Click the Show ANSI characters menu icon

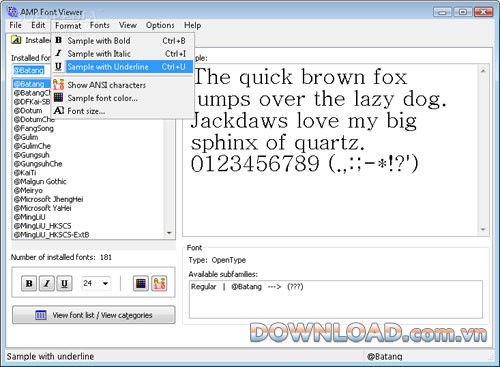coord(59,85)
